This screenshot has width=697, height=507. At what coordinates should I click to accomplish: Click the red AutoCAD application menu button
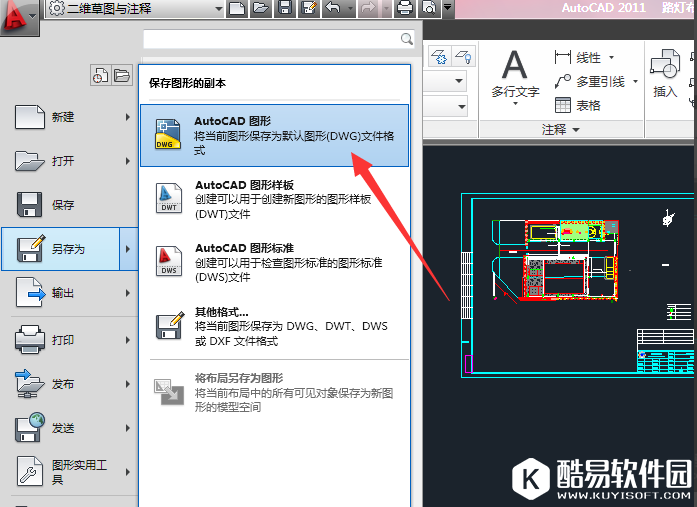click(18, 14)
